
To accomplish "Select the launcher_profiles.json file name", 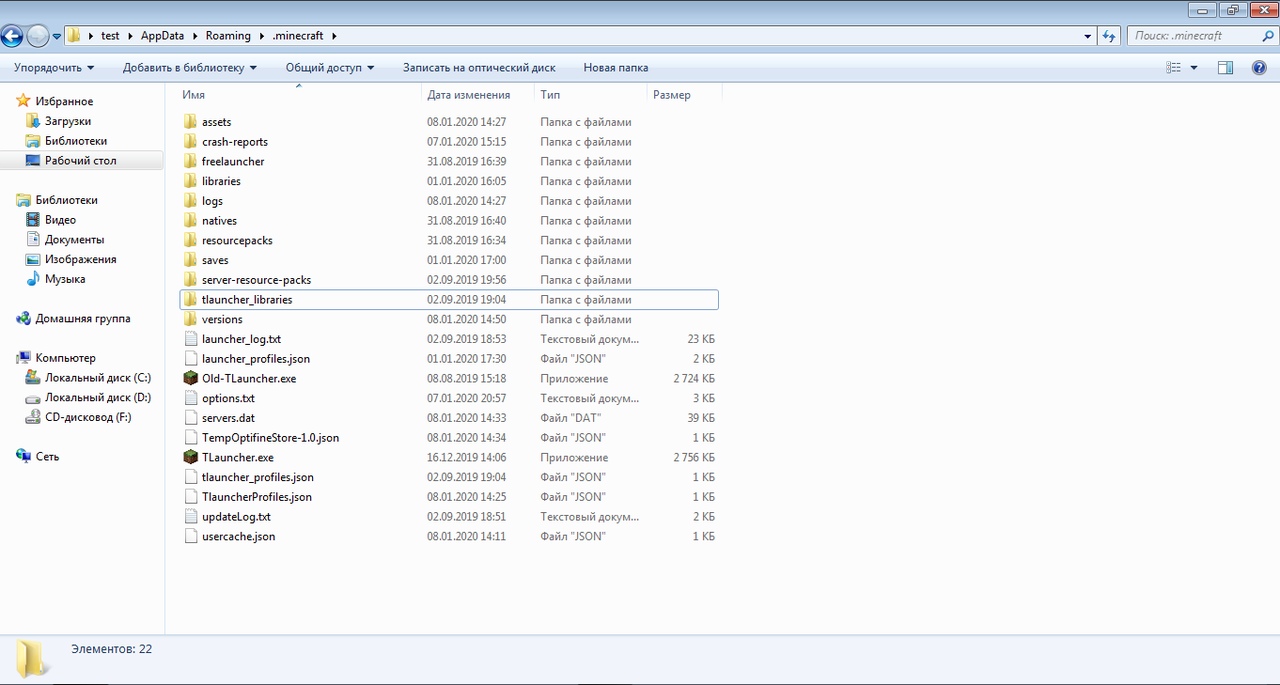I will [256, 359].
